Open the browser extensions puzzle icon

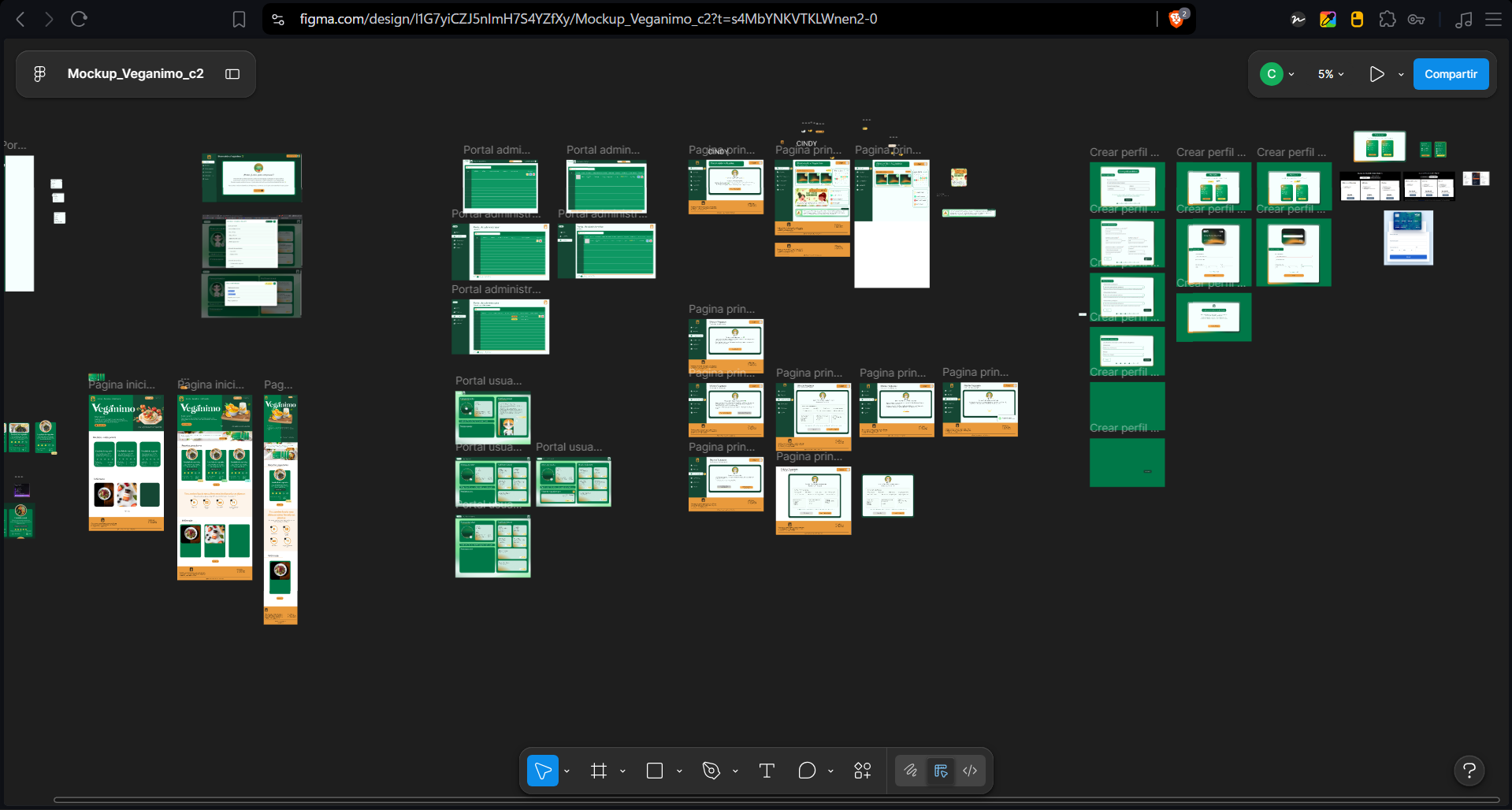(1387, 19)
